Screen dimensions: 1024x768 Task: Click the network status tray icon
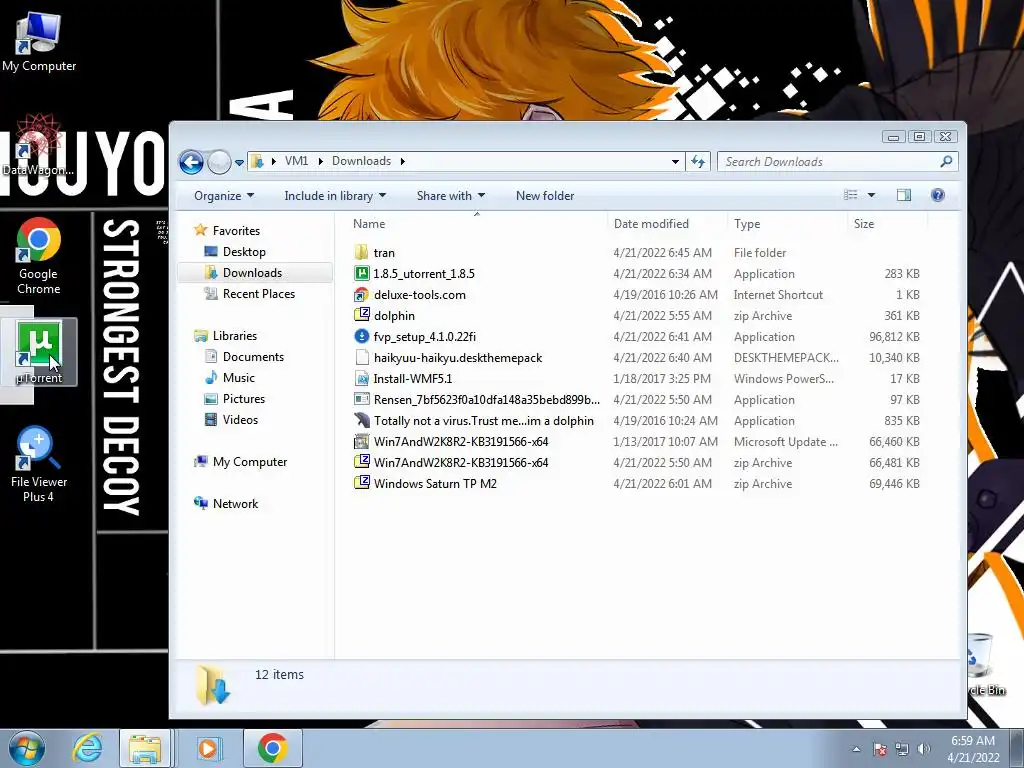[902, 750]
